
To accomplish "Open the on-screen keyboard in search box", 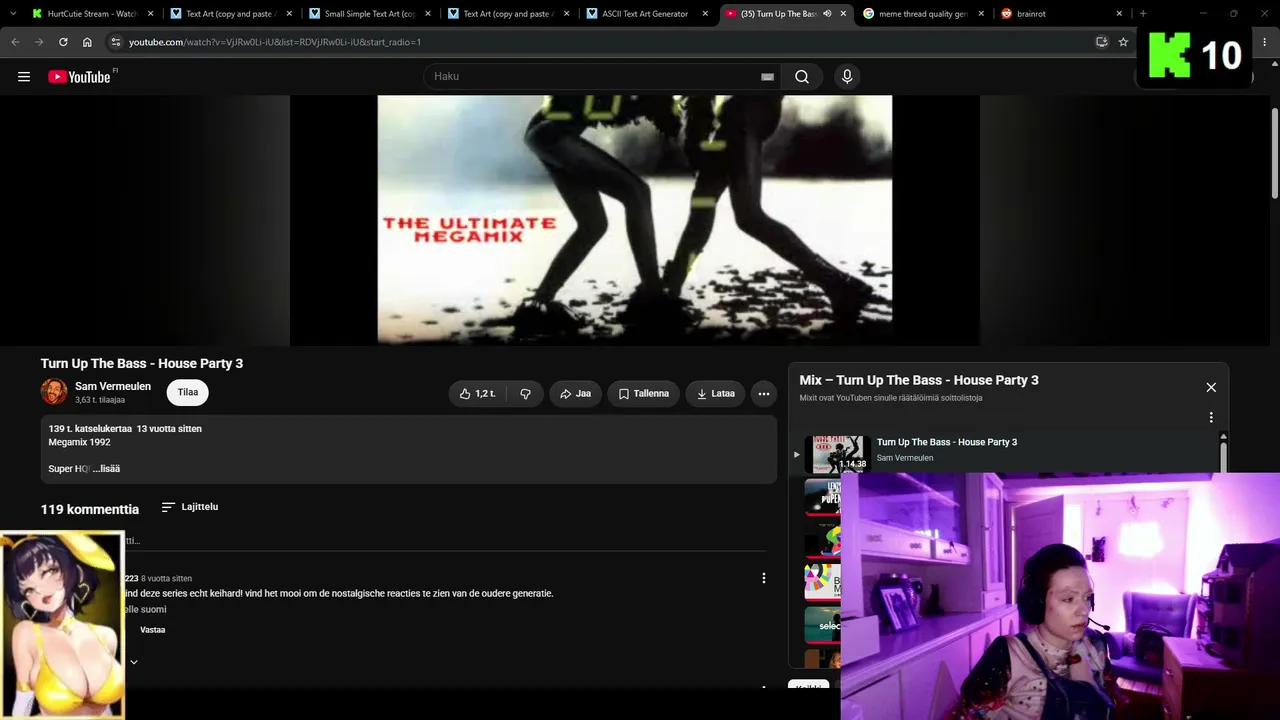I will point(767,77).
